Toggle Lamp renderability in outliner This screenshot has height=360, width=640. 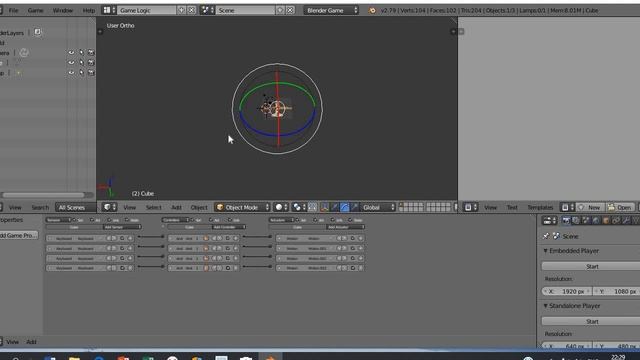91,73
